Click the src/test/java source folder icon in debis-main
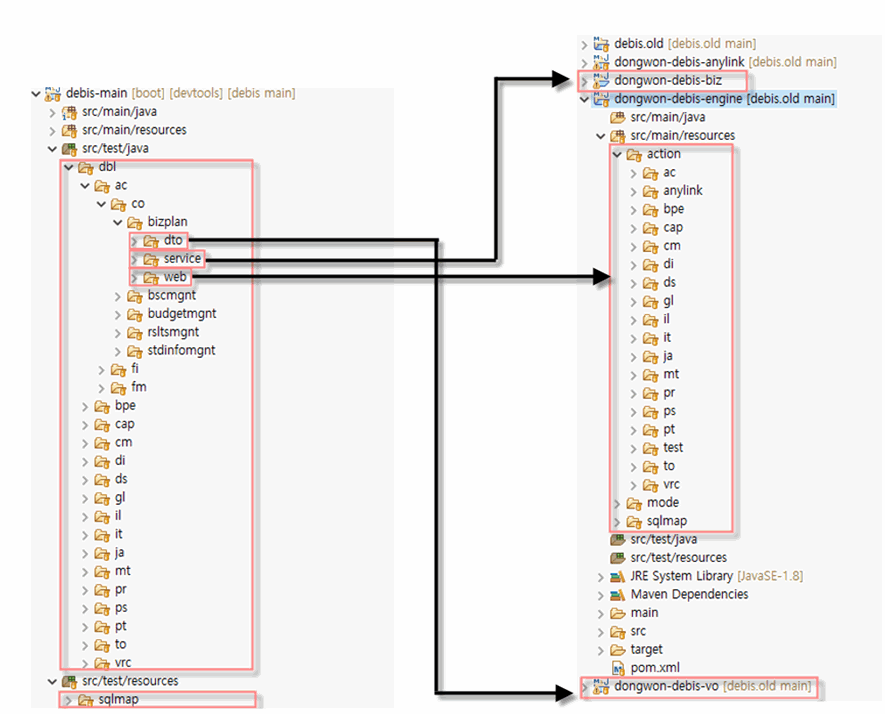This screenshot has width=885, height=714. coord(69,149)
